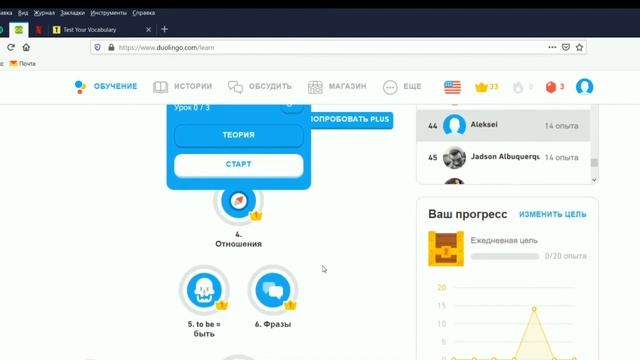Bookmark this page with the star
640x360 pixels.
(579, 47)
